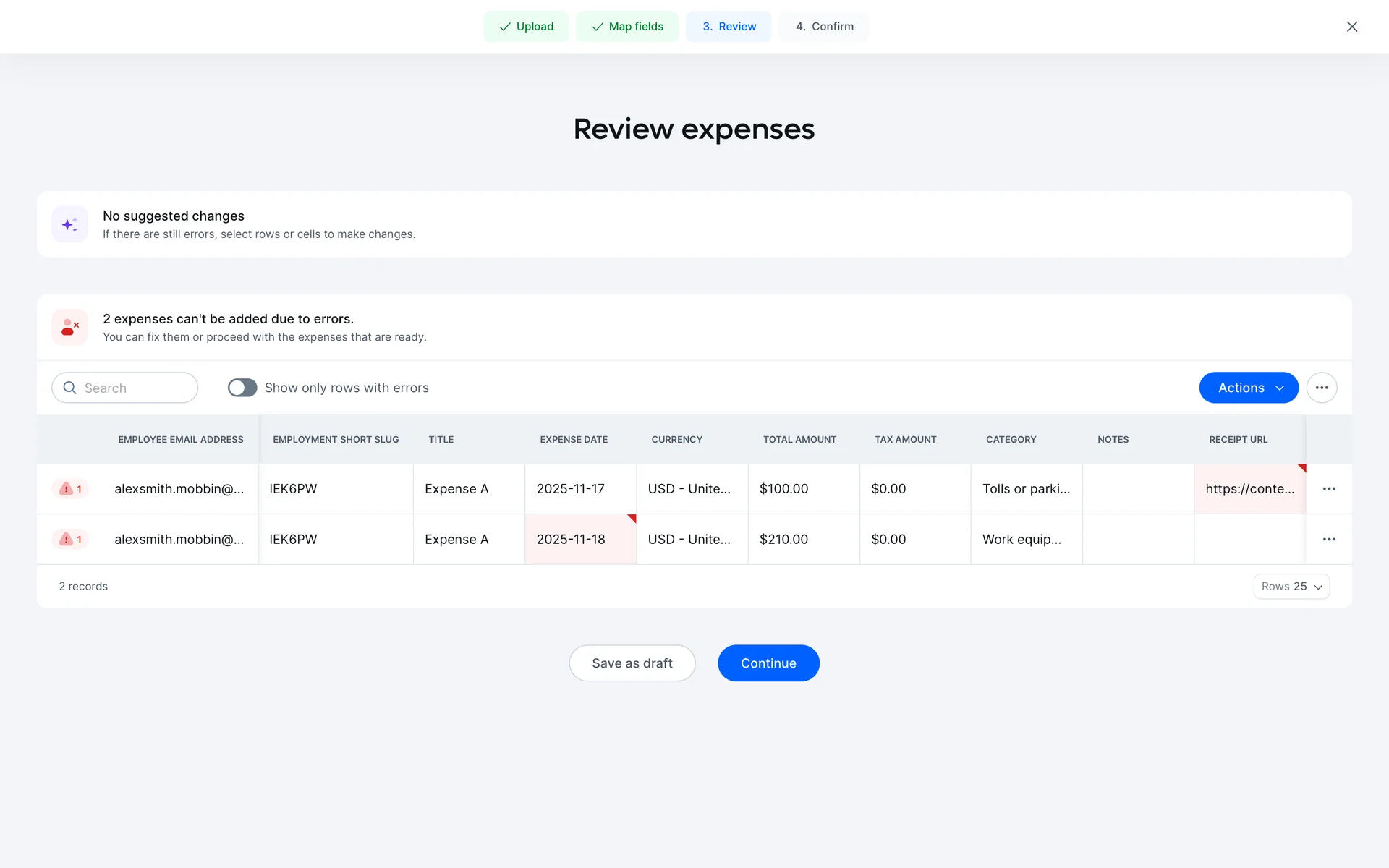Open the Actions dropdown
Viewport: 1389px width, 868px height.
click(x=1248, y=388)
